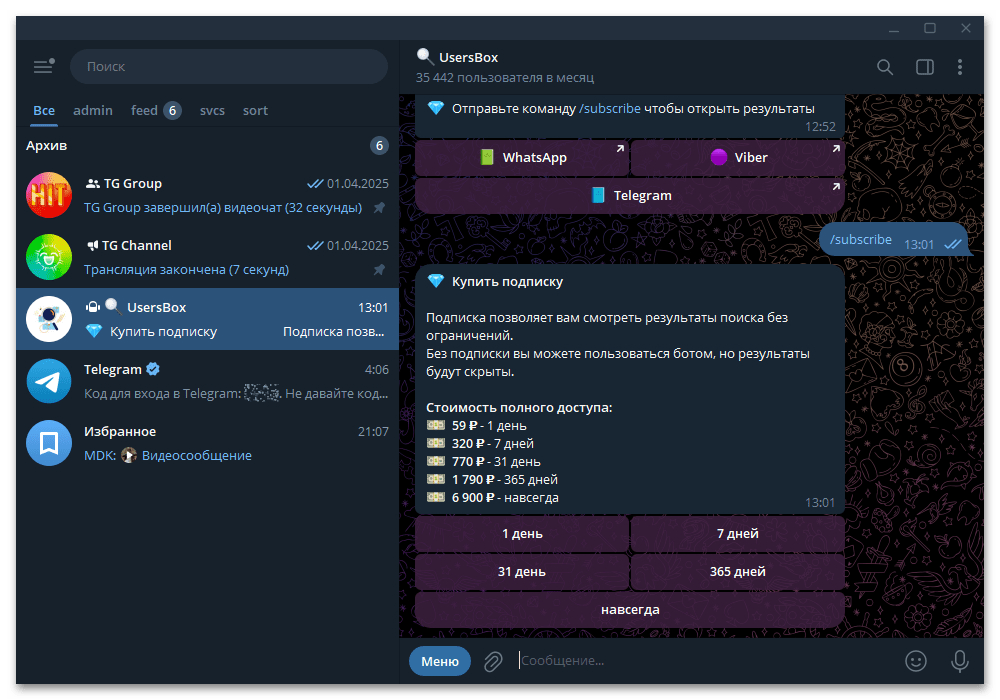Click the WhatsApp inline button

pos(522,157)
